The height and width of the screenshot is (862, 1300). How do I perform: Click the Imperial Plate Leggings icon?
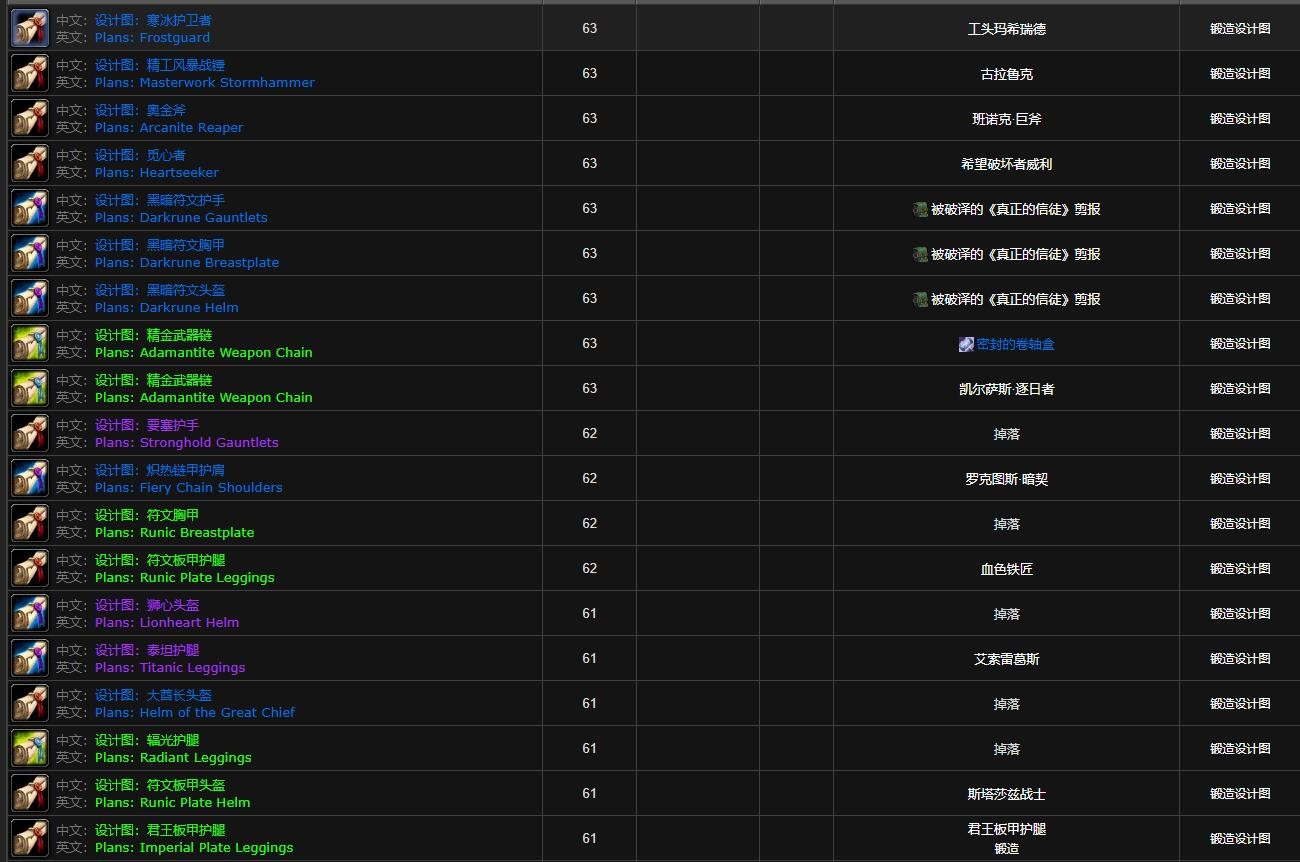click(x=30, y=839)
